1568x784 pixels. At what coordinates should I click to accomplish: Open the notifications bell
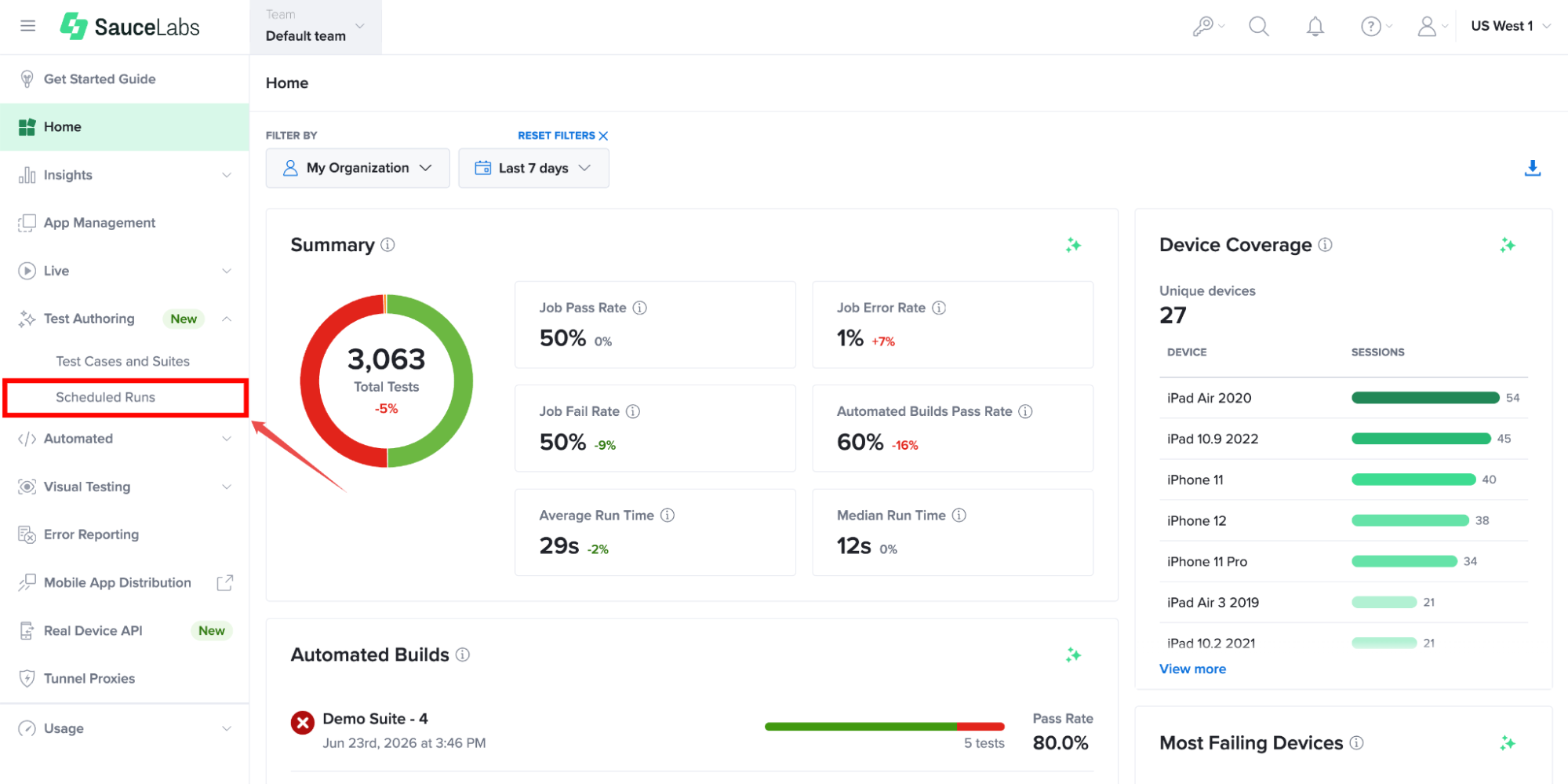[x=1315, y=27]
